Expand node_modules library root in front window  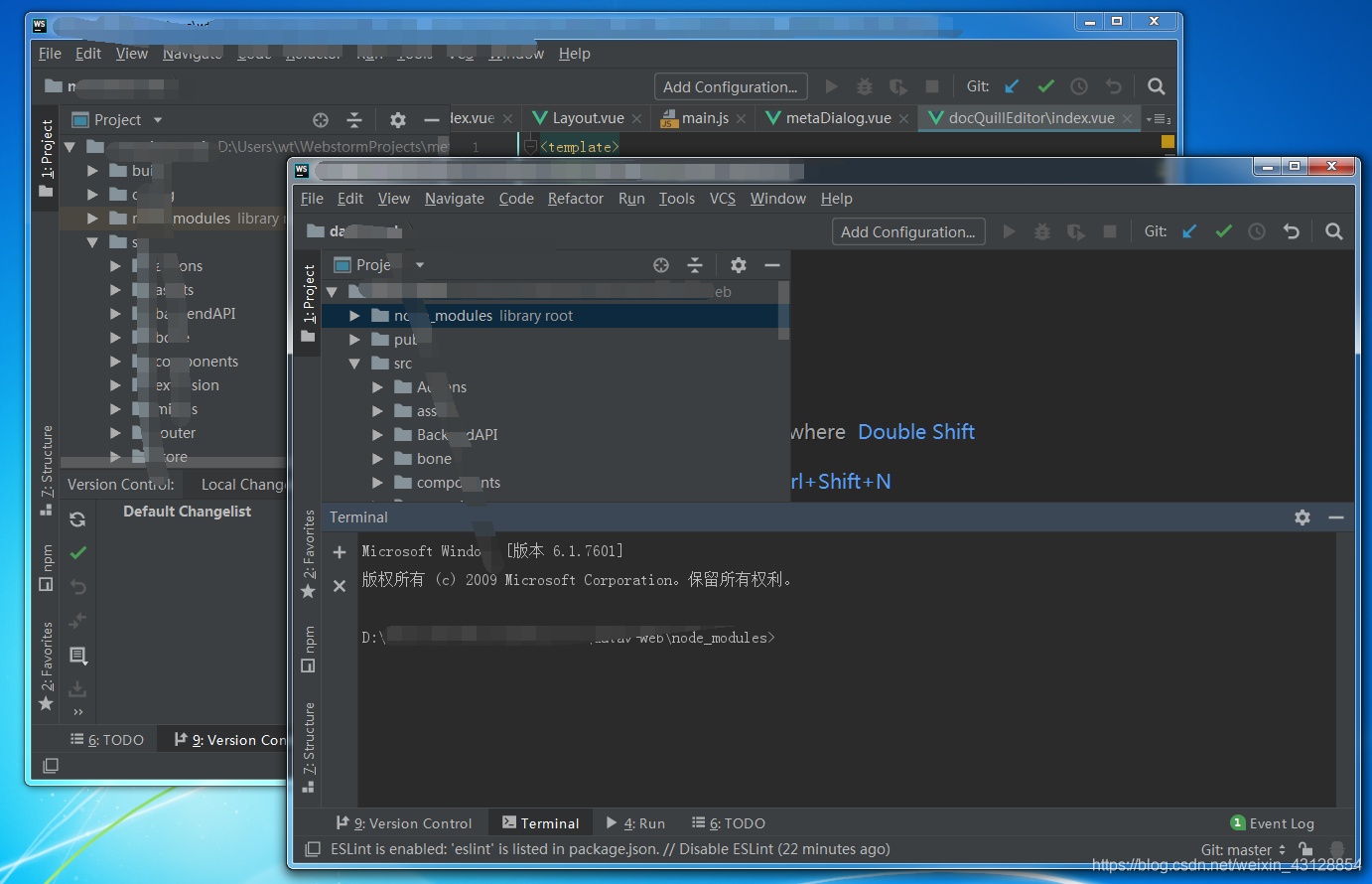(x=354, y=316)
